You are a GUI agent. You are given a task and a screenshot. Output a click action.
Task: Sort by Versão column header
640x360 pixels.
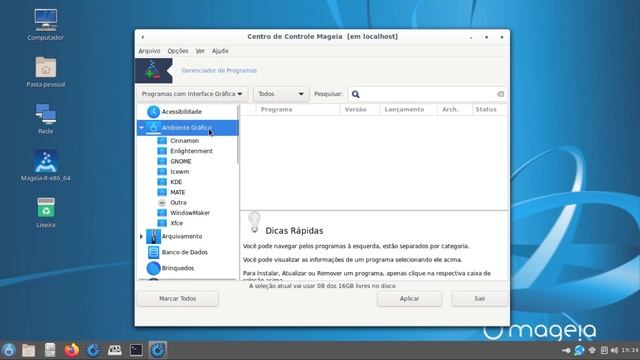click(x=360, y=109)
